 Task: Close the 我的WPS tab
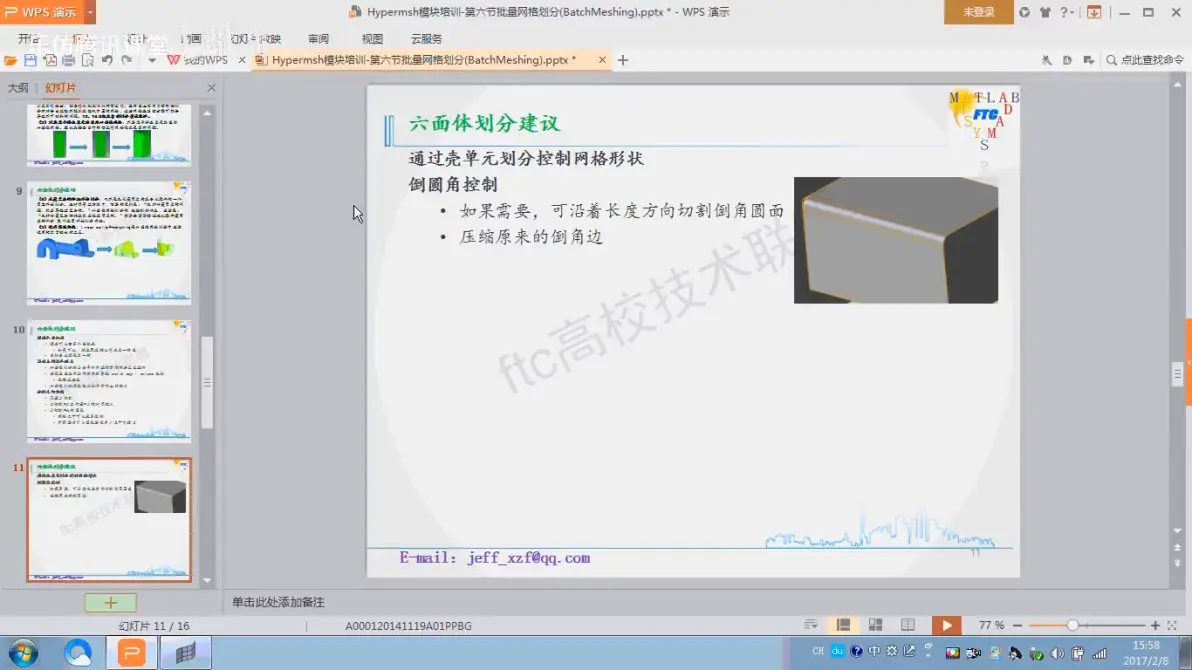click(x=242, y=60)
